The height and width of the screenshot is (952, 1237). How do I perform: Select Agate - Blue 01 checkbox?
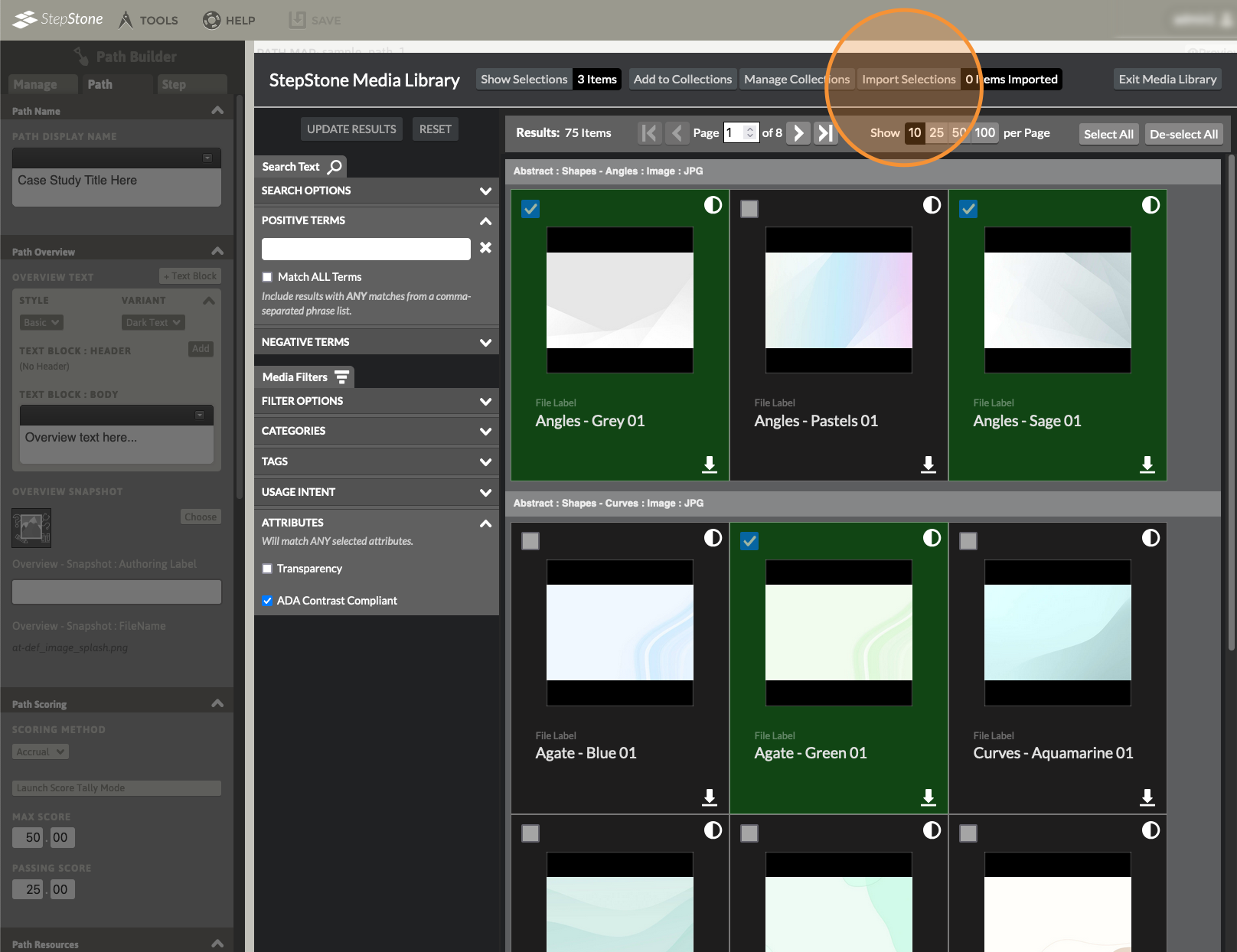point(530,541)
